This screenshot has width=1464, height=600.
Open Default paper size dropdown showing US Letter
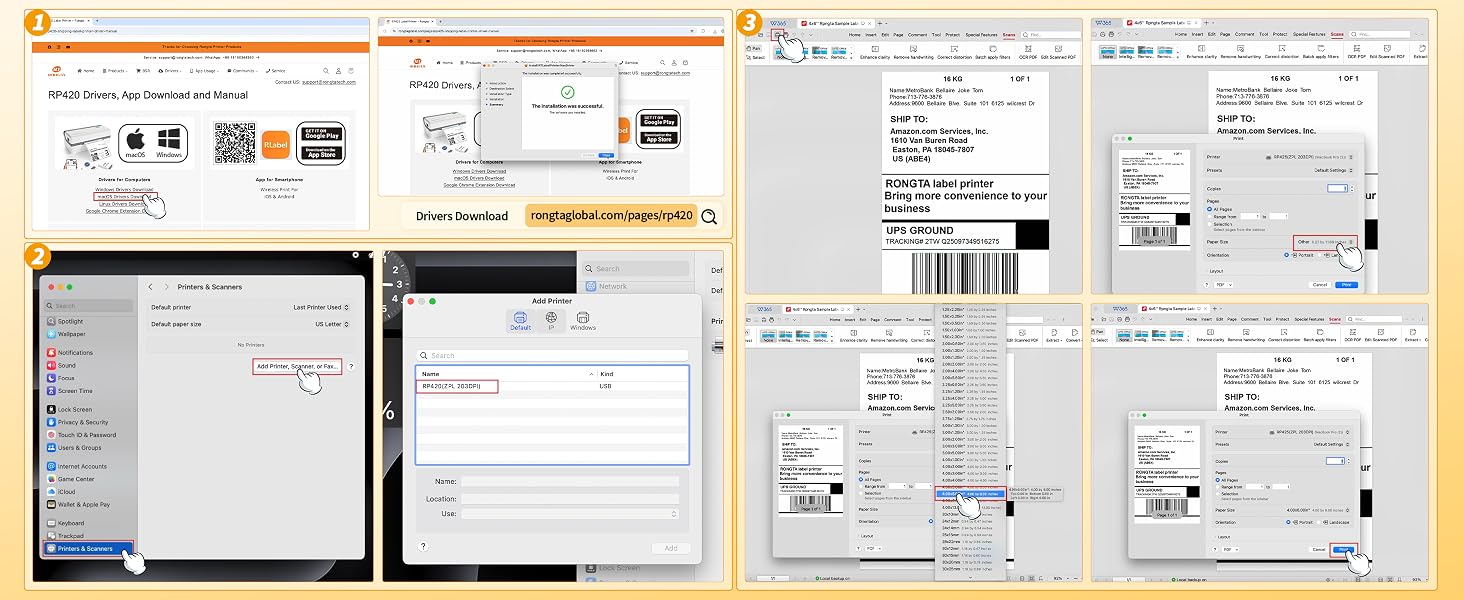click(332, 324)
